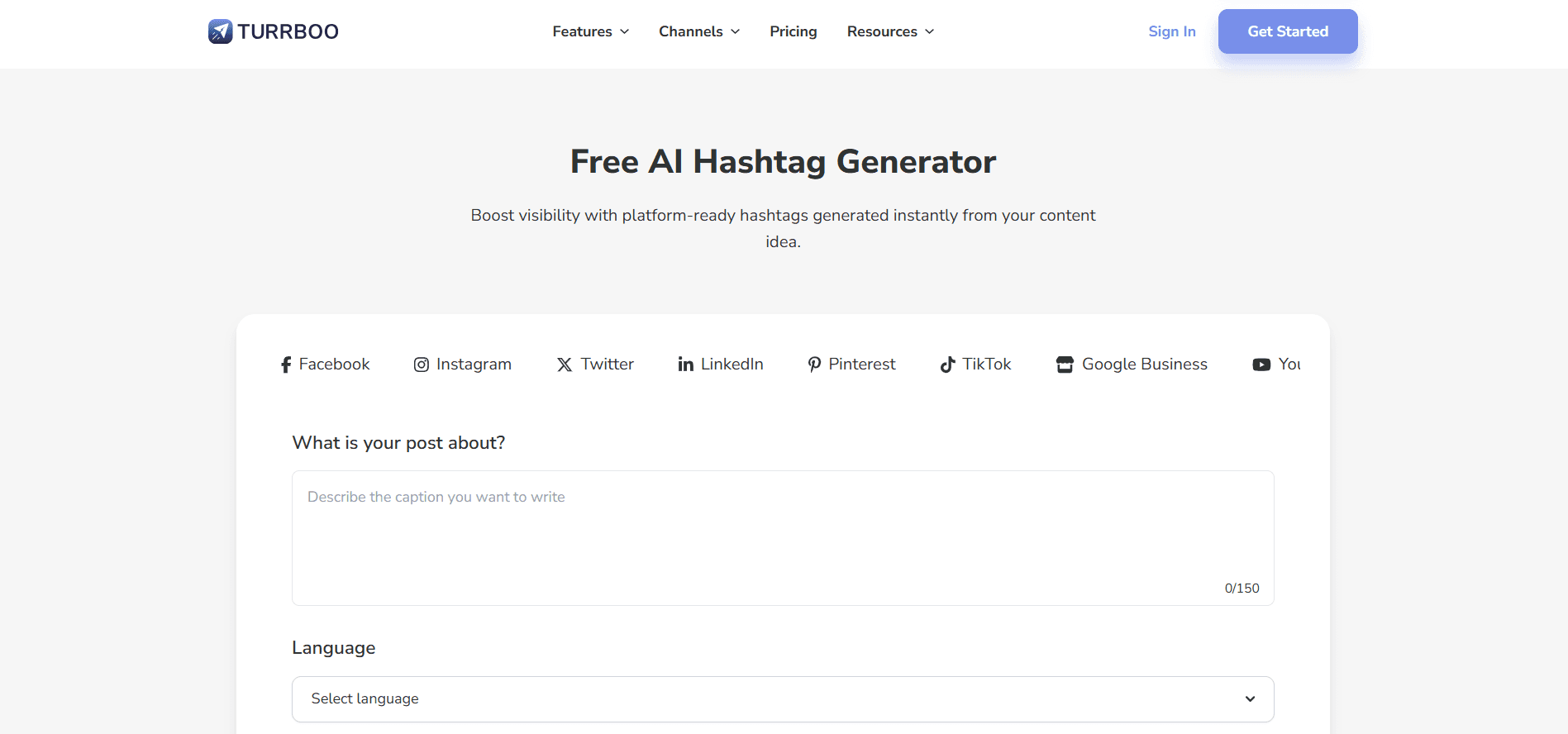Click the 0/150 character counter
Screen dimensions: 1568x734
pyautogui.click(x=1242, y=588)
